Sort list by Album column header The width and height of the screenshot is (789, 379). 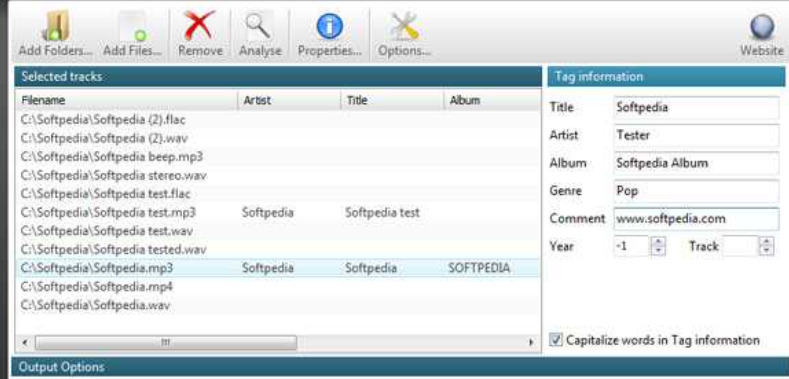[x=492, y=100]
